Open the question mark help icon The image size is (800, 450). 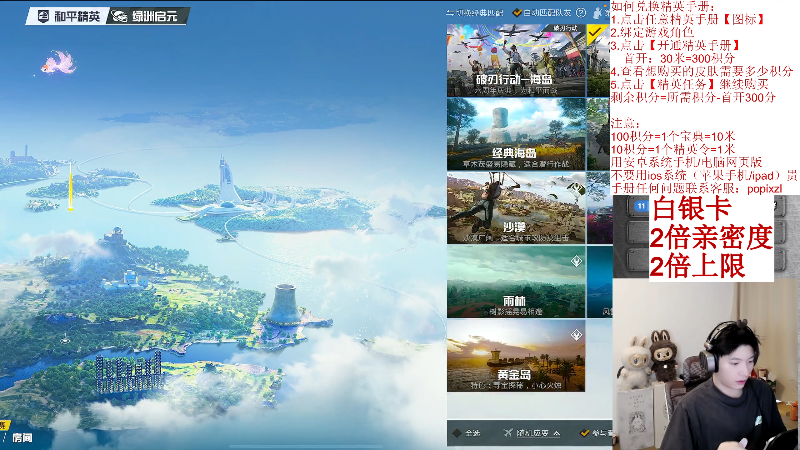point(581,12)
